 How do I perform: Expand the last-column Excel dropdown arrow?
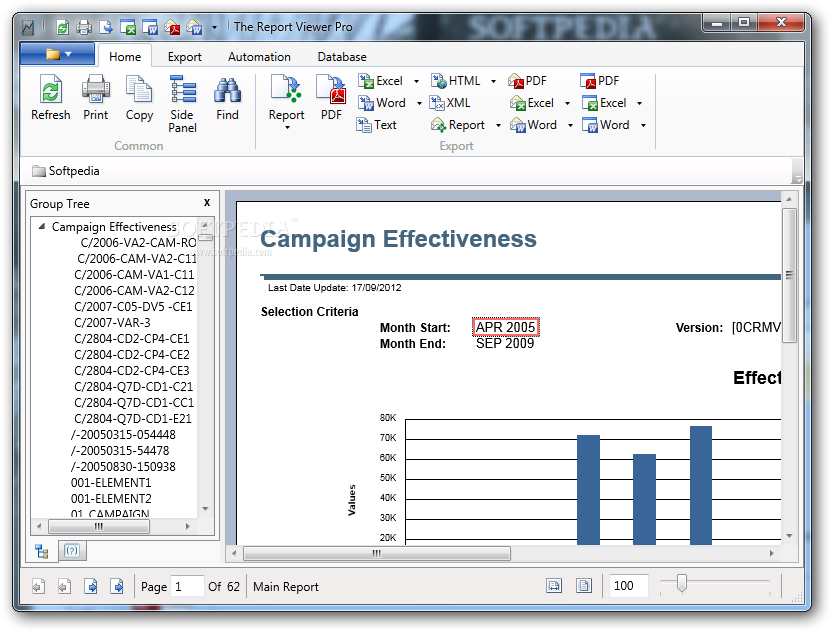point(639,103)
